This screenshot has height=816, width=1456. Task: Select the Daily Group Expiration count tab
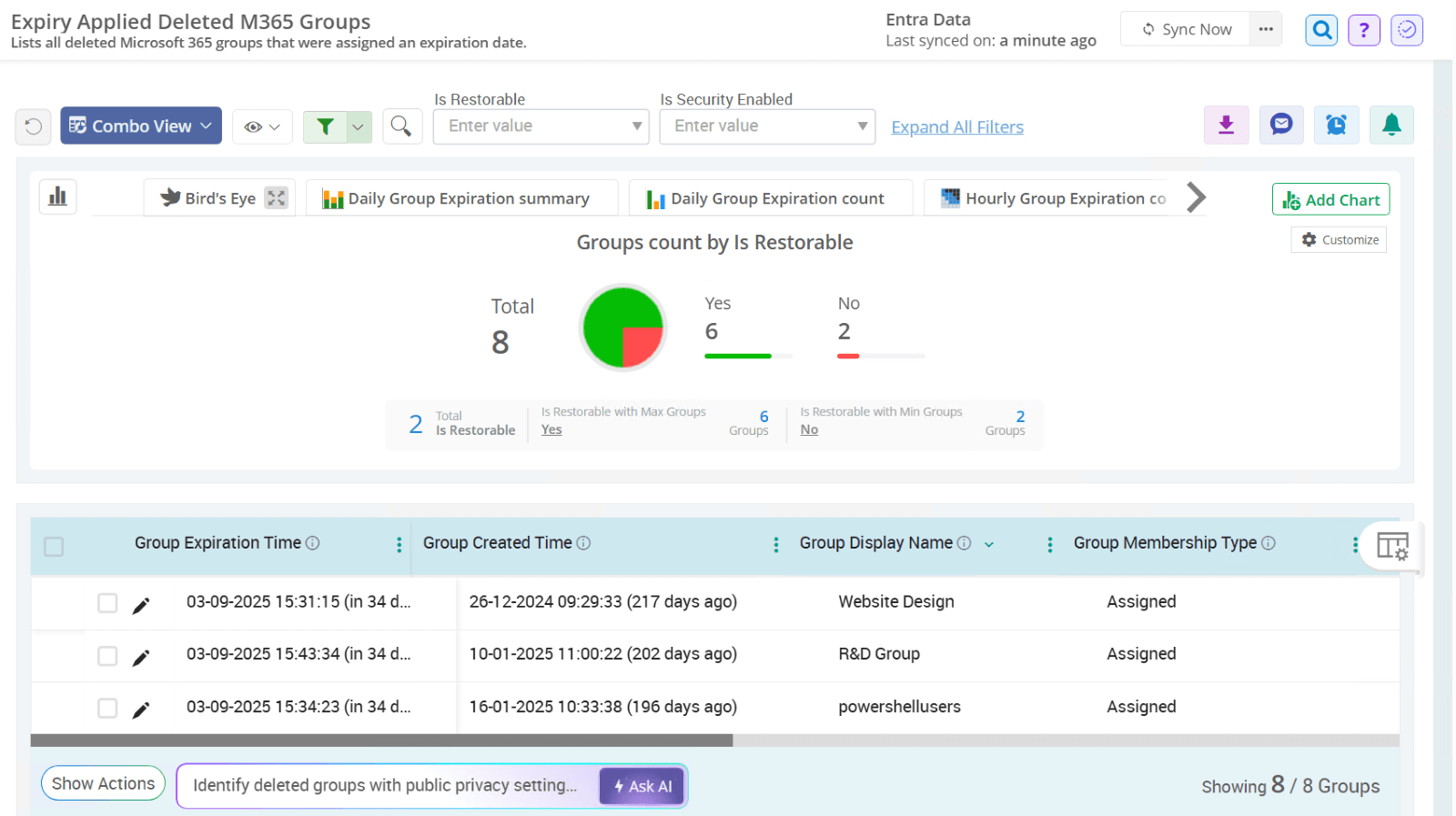770,198
